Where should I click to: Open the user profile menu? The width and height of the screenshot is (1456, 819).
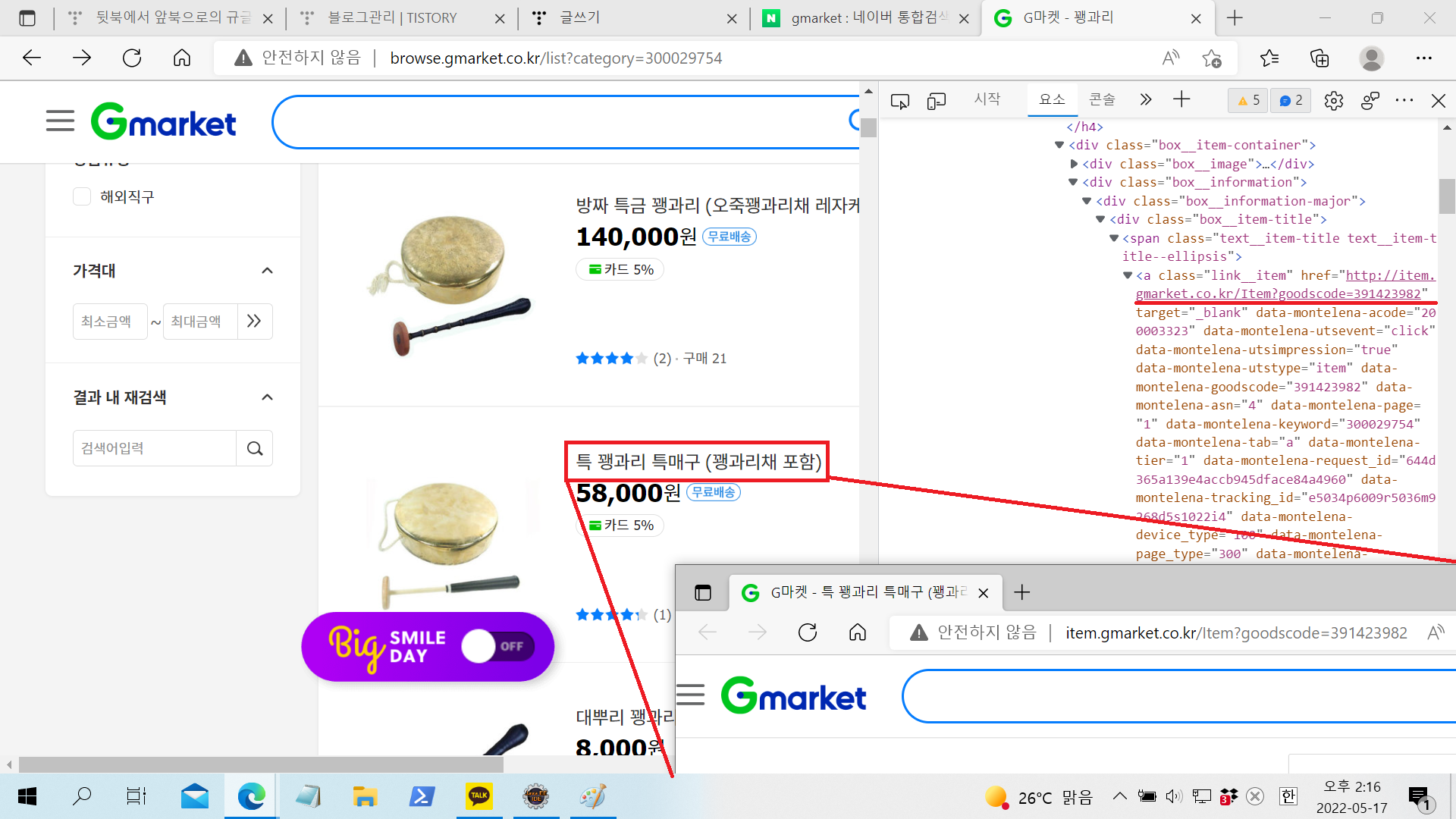click(x=1371, y=58)
